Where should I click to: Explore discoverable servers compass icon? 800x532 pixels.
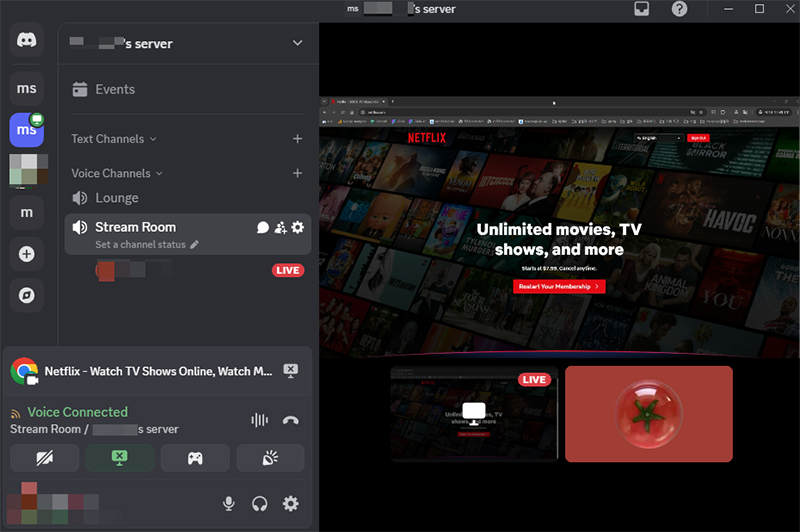(x=27, y=295)
